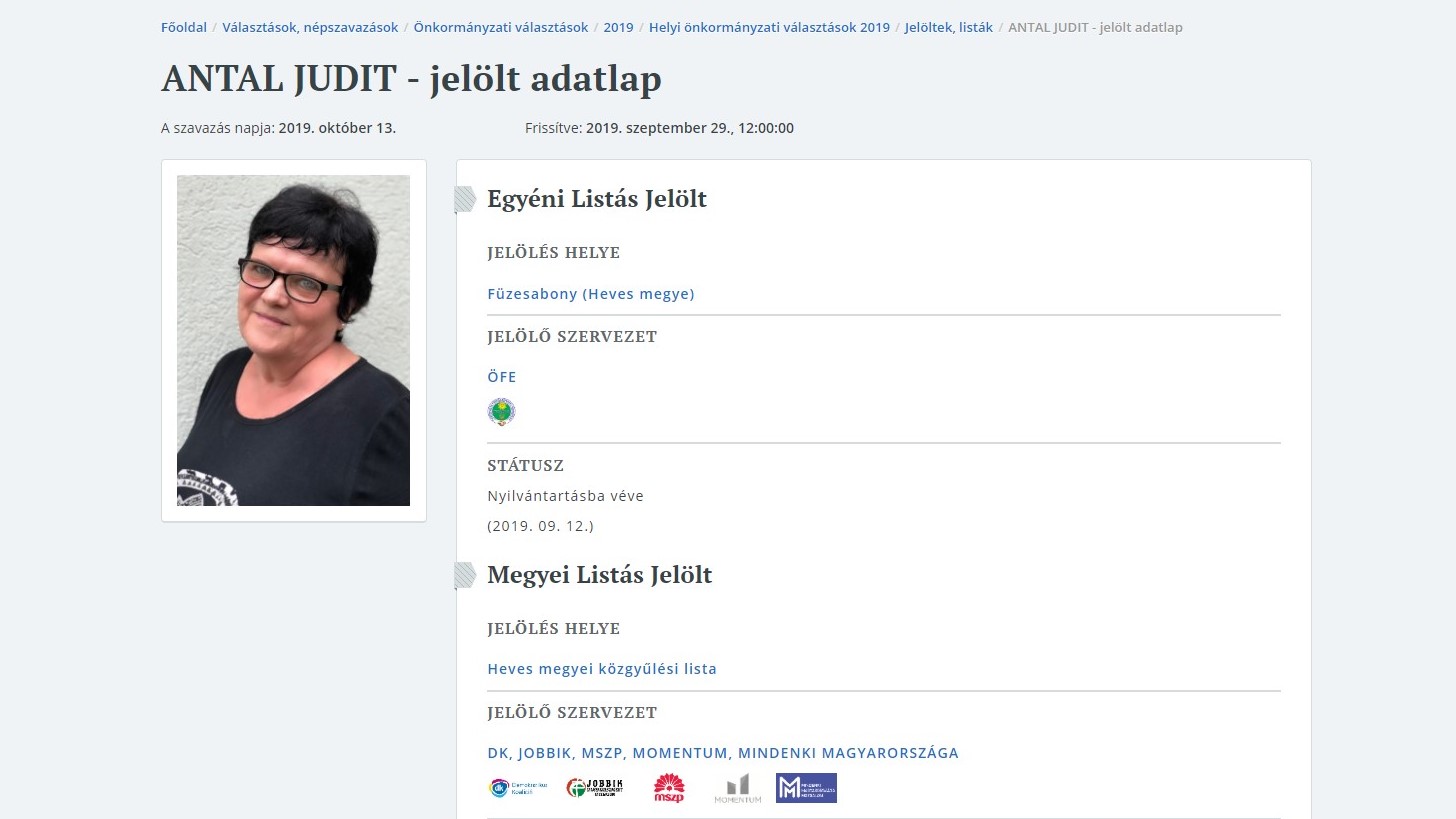Click the Jobbik party logo
The width and height of the screenshot is (1456, 819).
click(594, 788)
